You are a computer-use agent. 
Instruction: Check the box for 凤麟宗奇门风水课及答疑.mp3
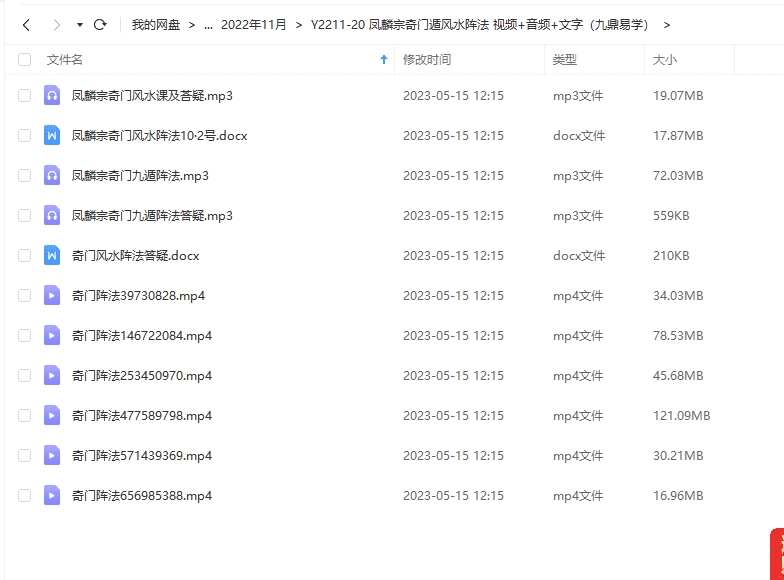pos(24,96)
